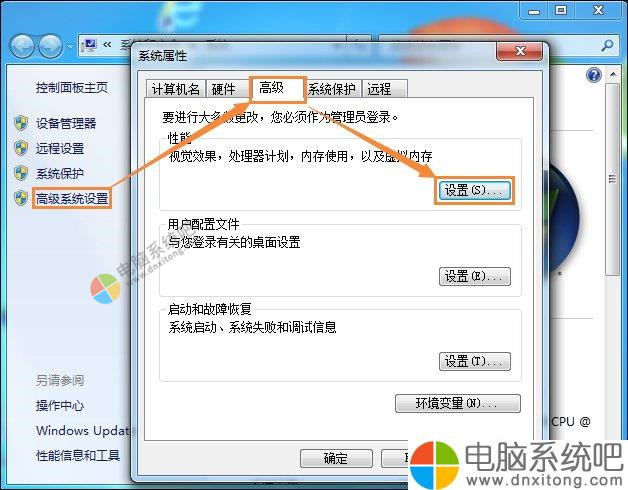Go back using the round back arrow
Screen dimensions: 628x490
pos(22,46)
